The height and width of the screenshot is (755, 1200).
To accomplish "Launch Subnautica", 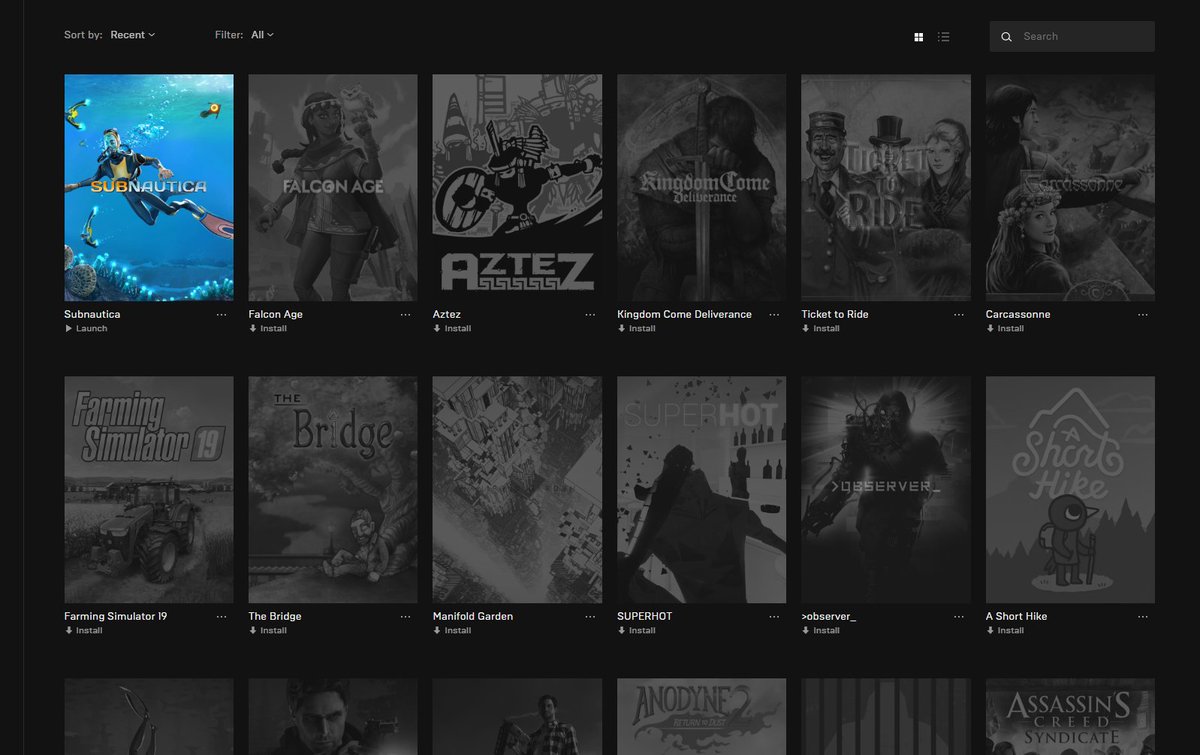I will (86, 328).
